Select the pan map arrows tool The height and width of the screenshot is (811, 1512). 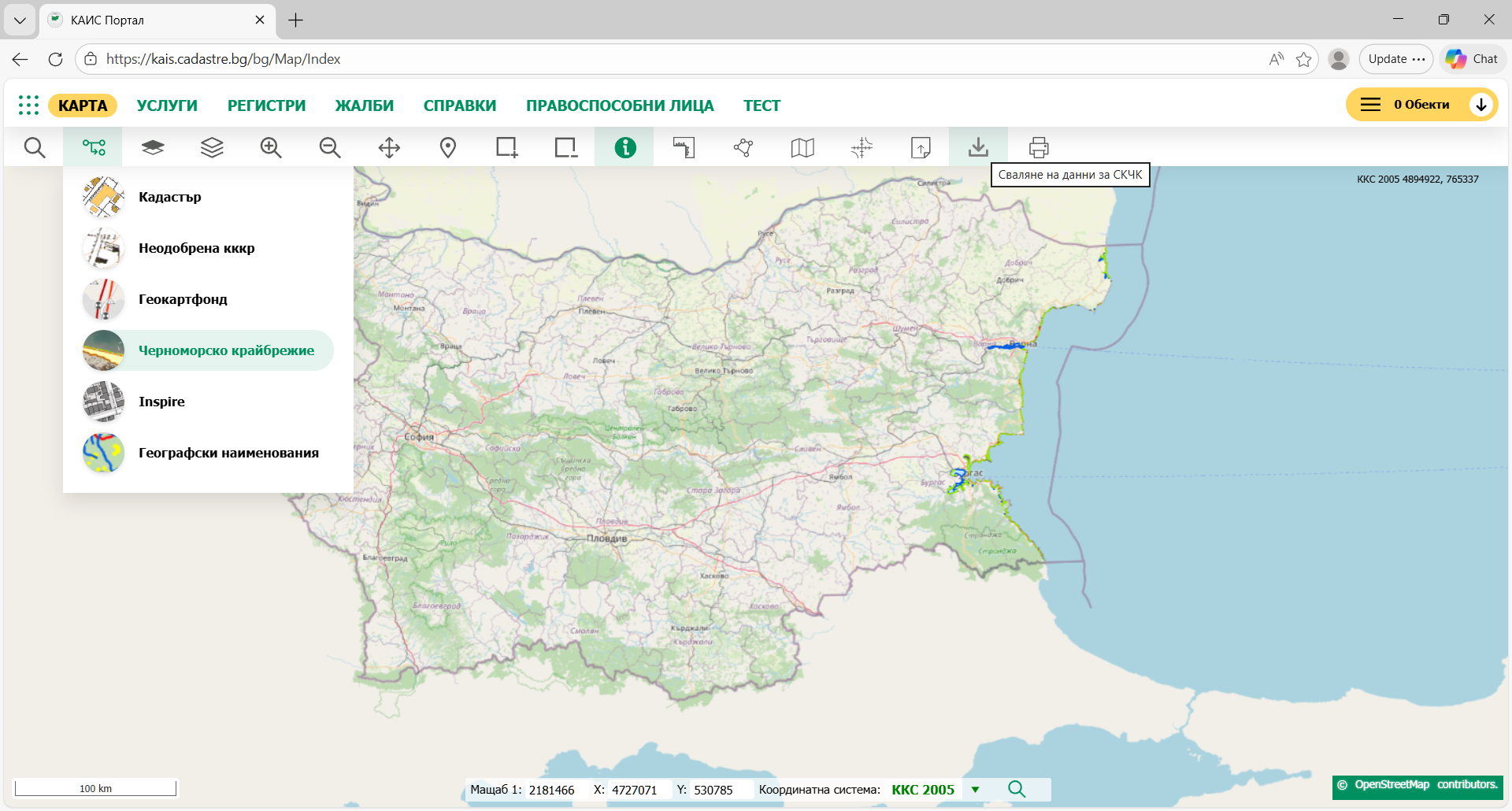pyautogui.click(x=389, y=147)
